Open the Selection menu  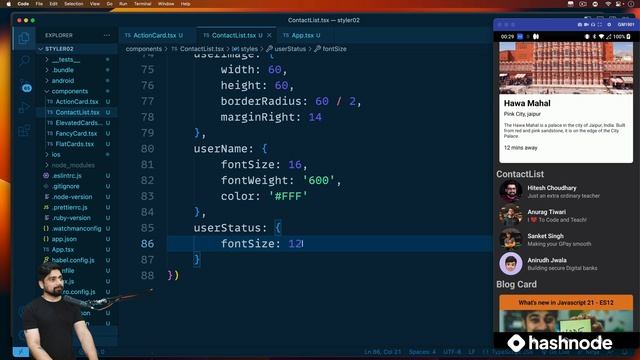[x=74, y=4]
